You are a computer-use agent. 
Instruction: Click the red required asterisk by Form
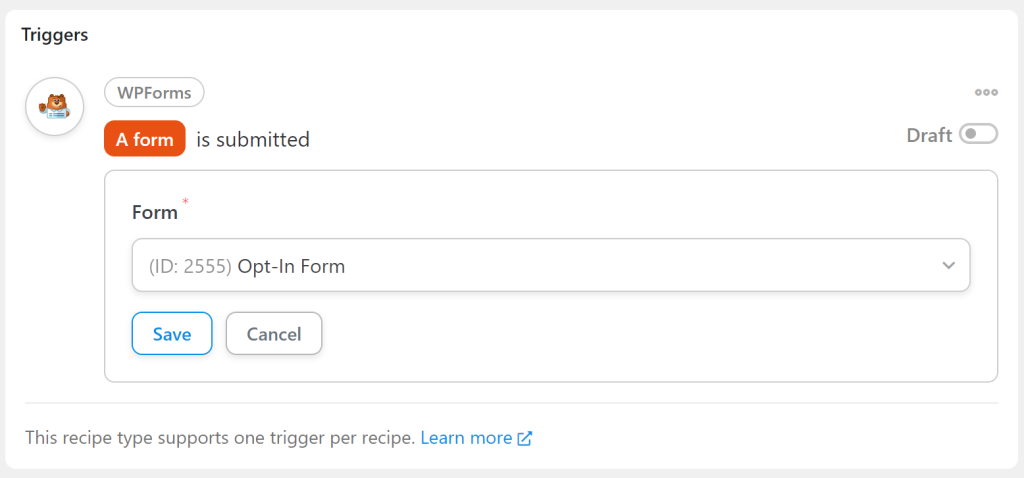pos(185,203)
